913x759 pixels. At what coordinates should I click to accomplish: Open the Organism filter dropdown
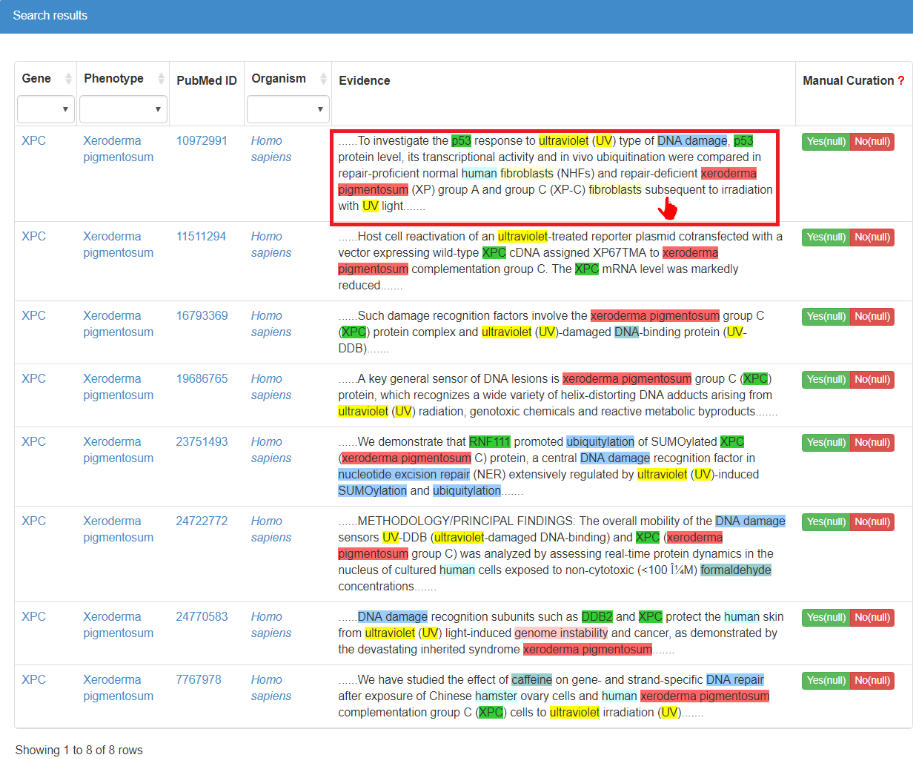tap(288, 109)
